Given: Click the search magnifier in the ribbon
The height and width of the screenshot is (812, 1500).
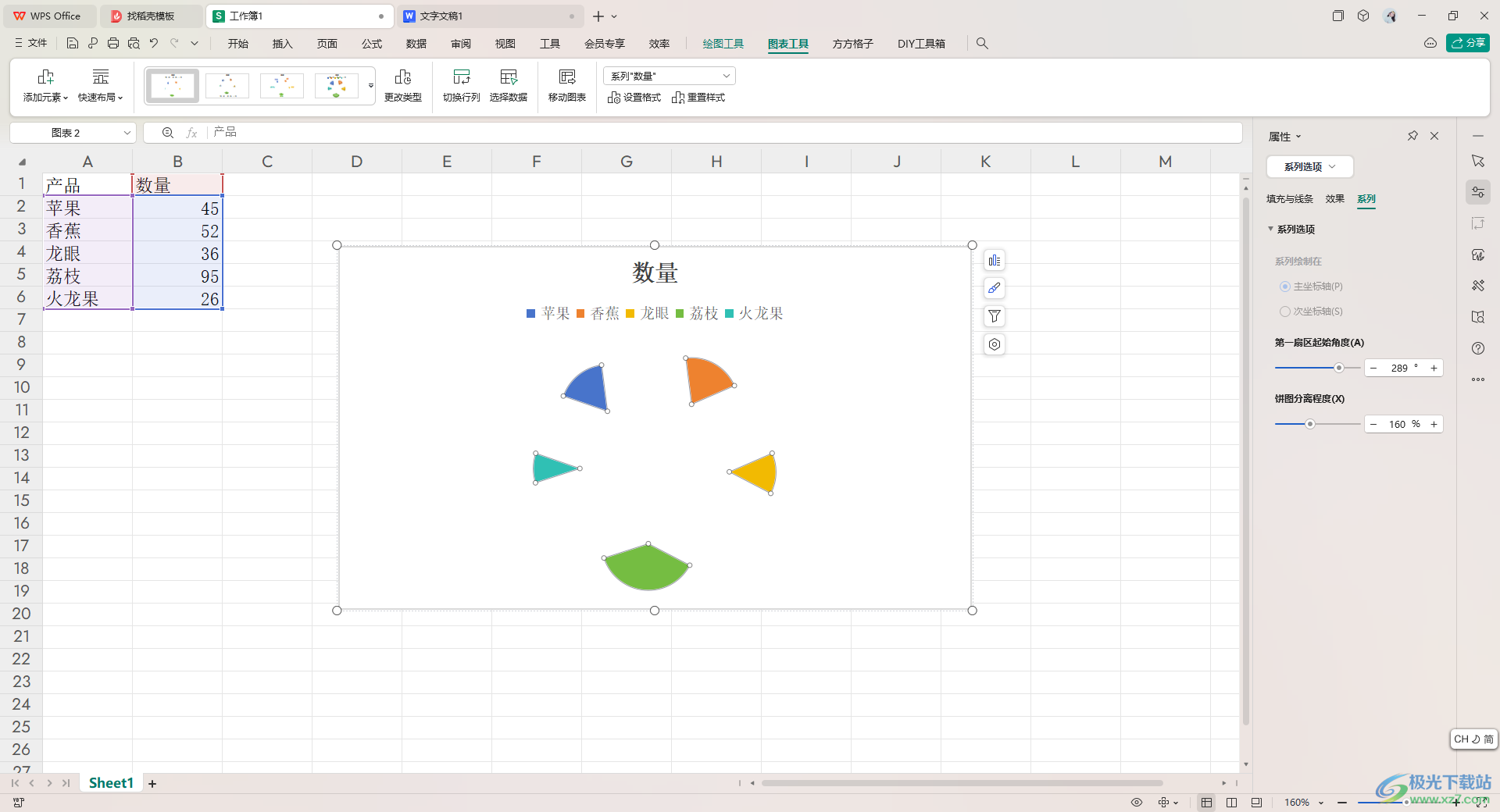Looking at the screenshot, I should 982,44.
